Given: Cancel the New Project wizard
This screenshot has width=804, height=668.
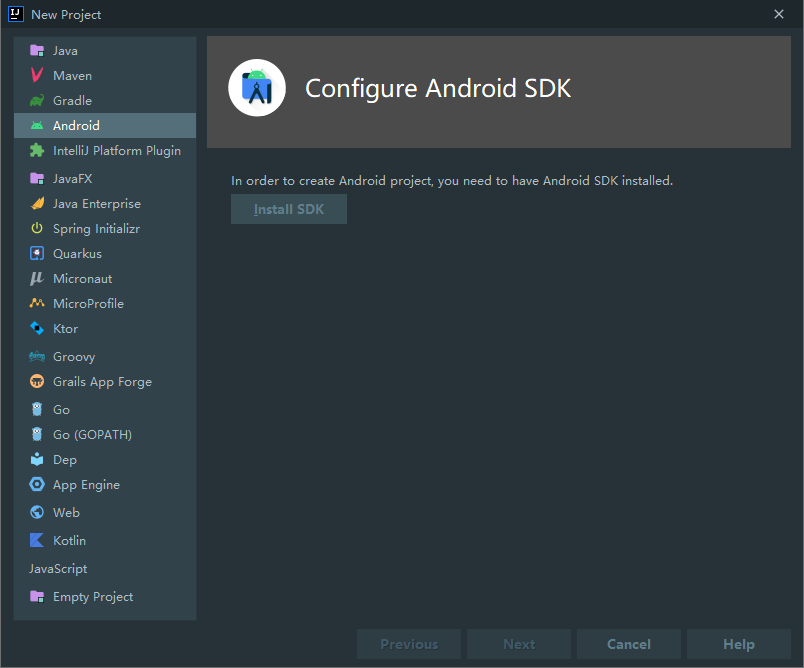Looking at the screenshot, I should pyautogui.click(x=628, y=644).
